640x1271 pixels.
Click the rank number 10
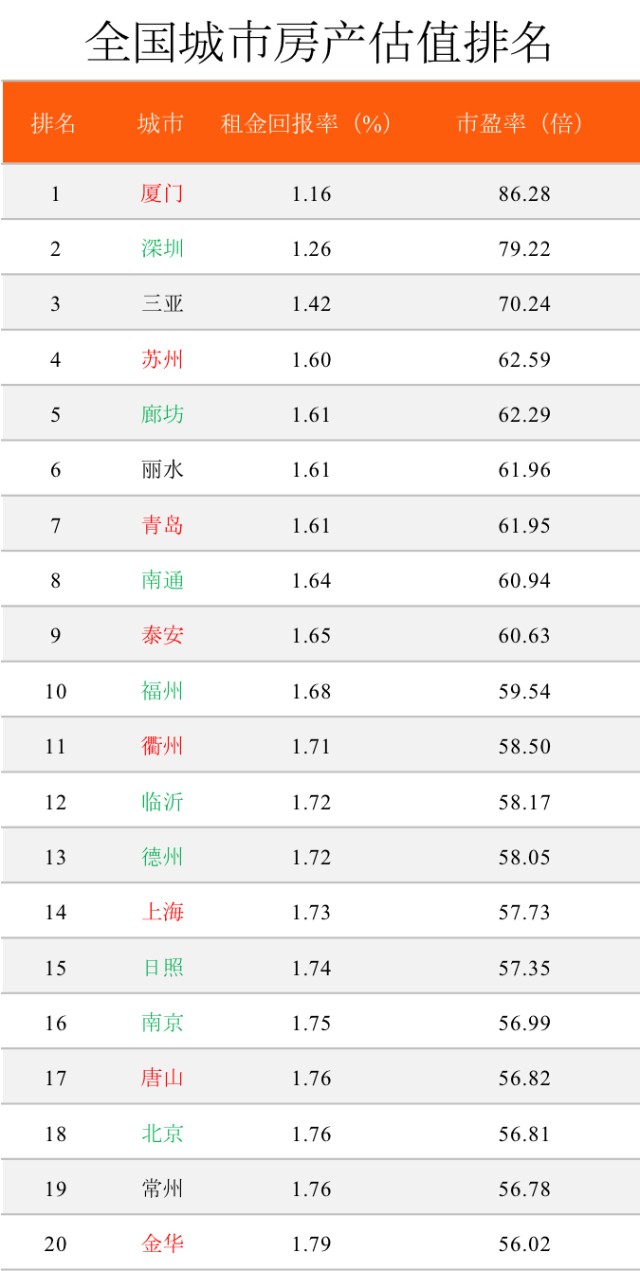[x=55, y=692]
